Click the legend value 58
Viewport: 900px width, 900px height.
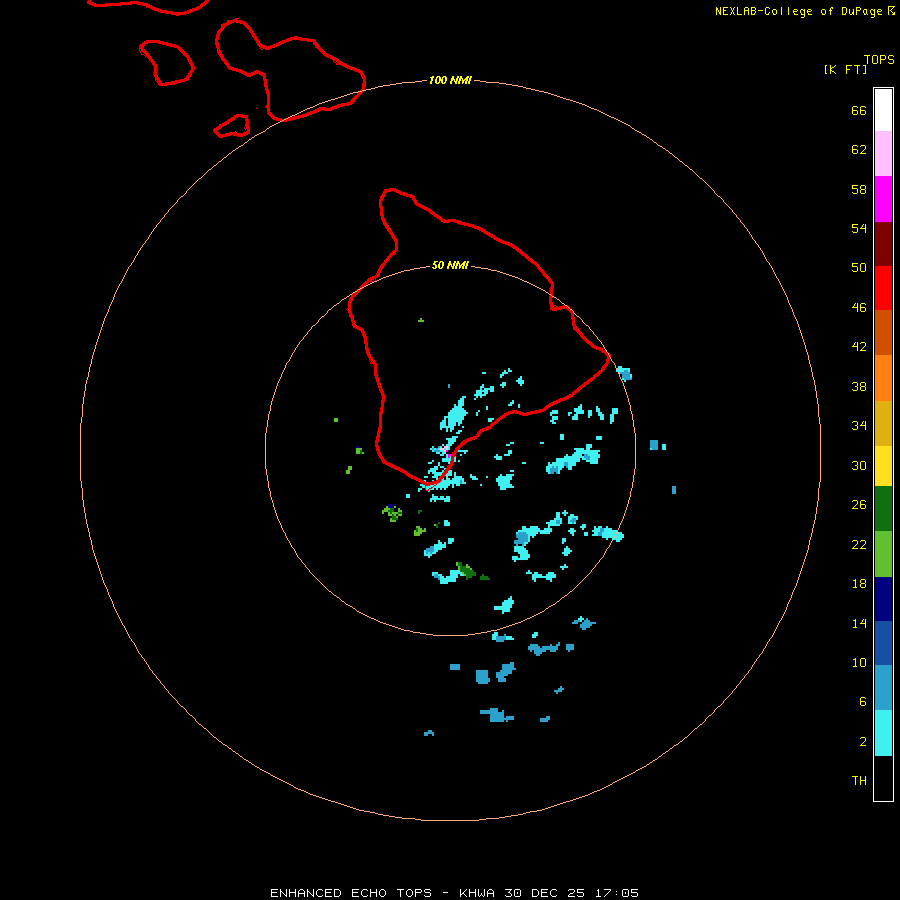[859, 189]
